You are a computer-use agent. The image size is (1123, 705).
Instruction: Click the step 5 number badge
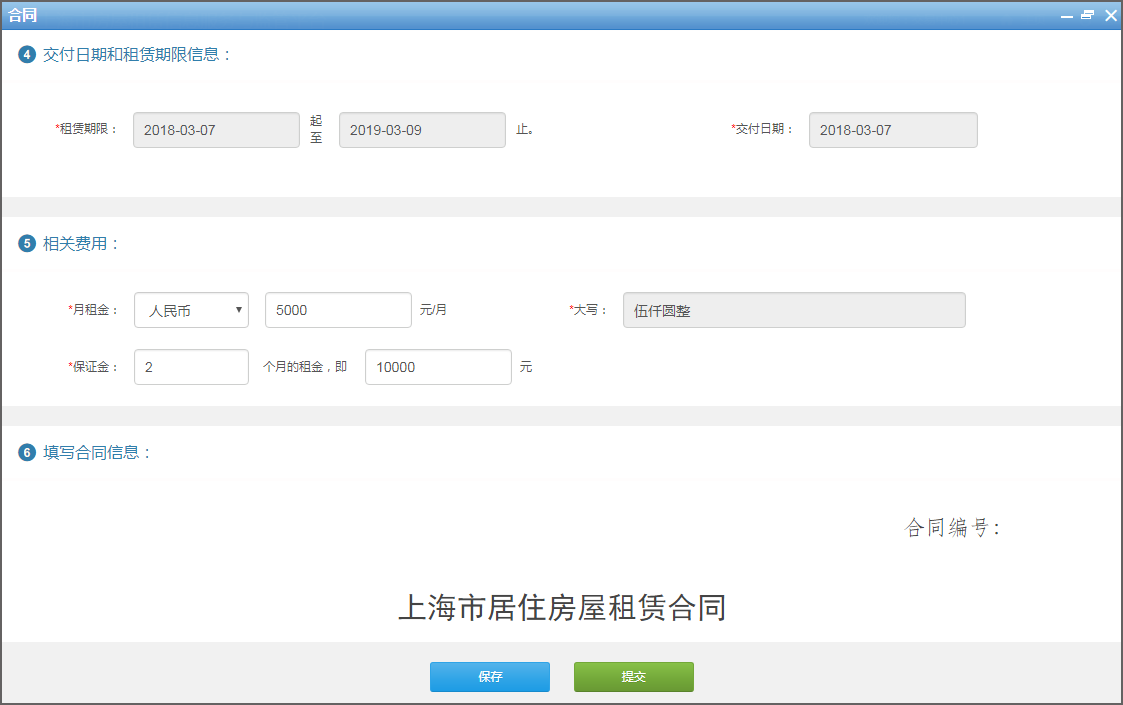pos(27,244)
